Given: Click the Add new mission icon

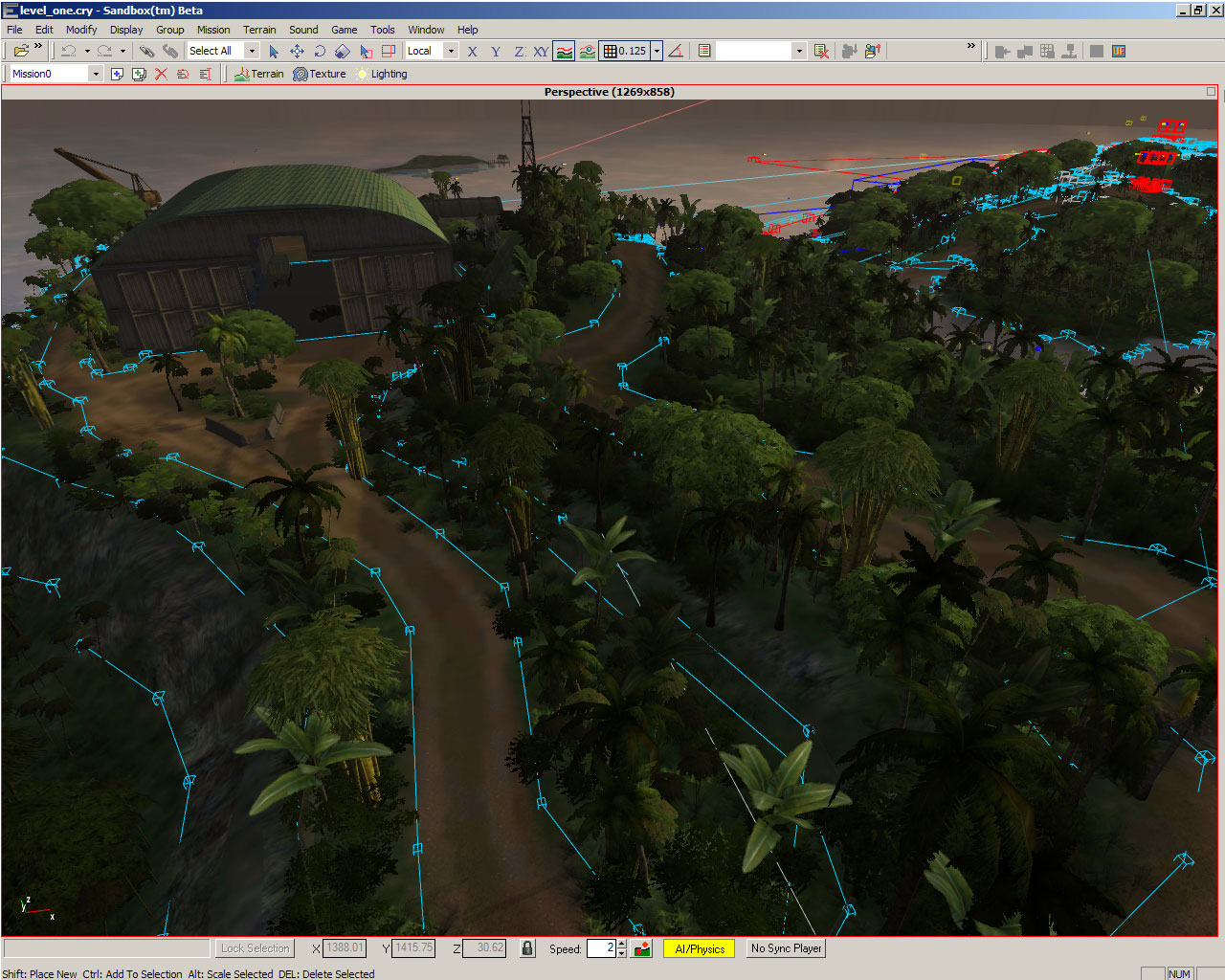Looking at the screenshot, I should point(117,74).
